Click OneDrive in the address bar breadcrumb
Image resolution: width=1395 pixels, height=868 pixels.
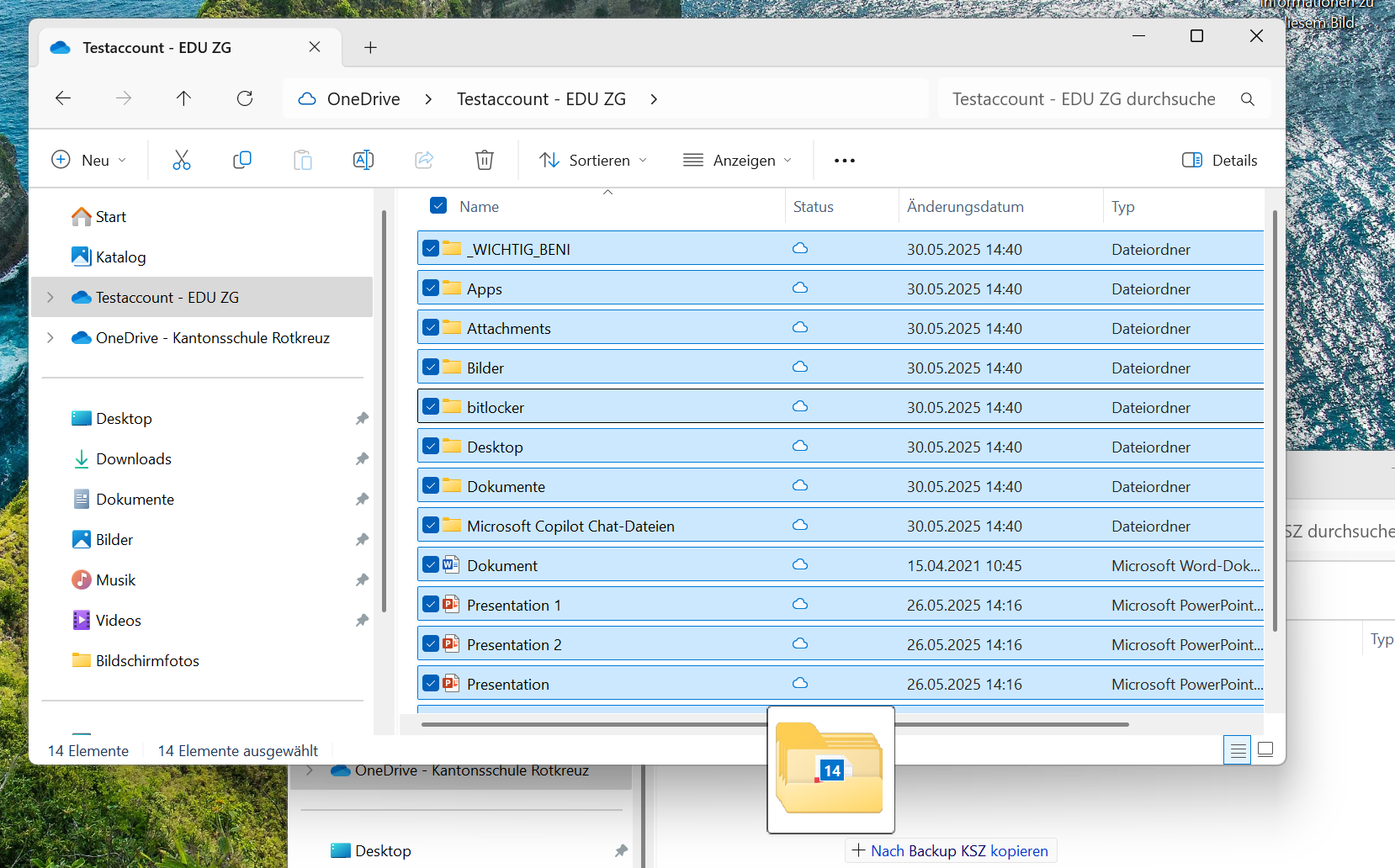coord(363,99)
